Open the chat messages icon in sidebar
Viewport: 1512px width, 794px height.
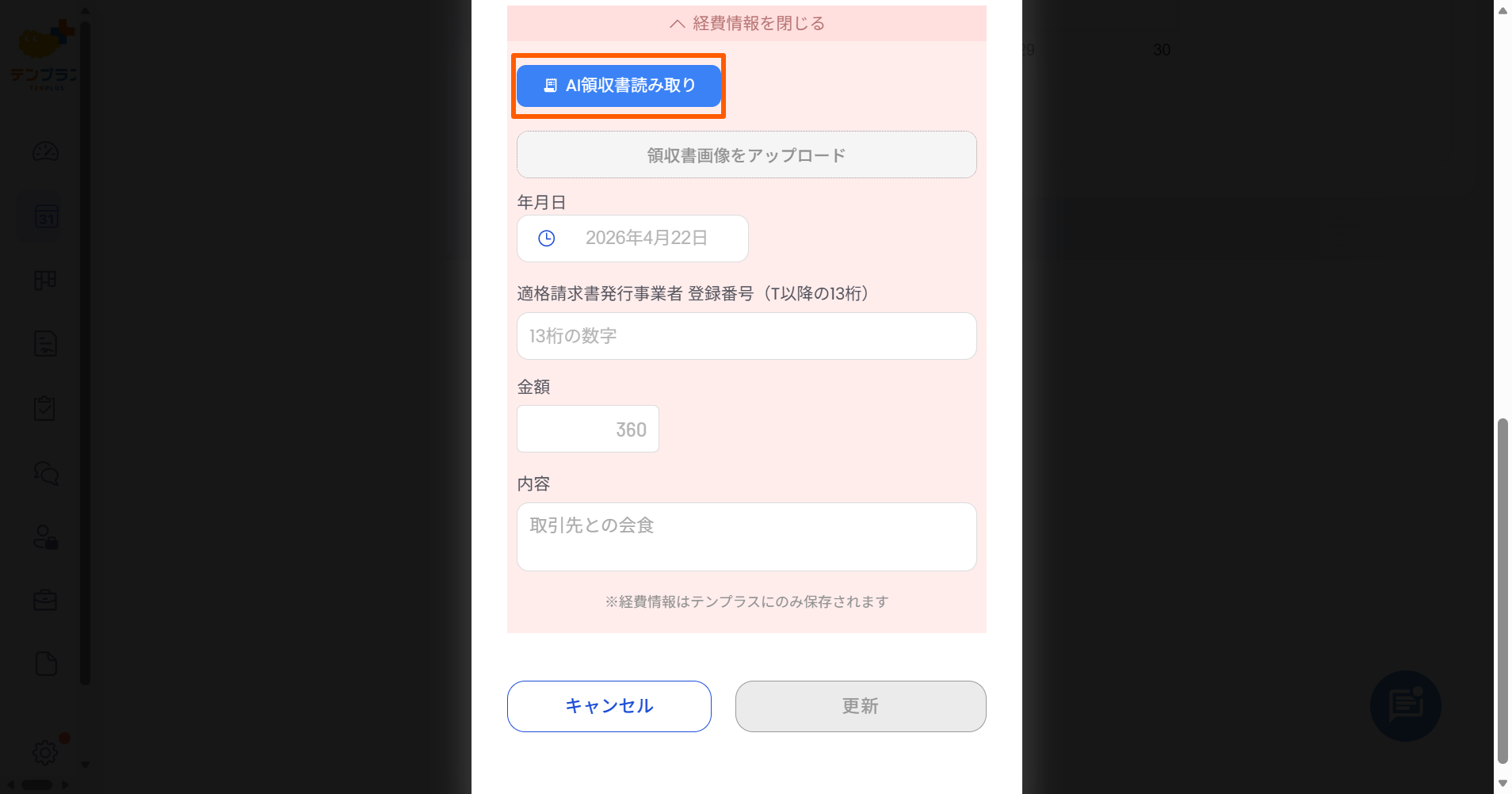[45, 473]
